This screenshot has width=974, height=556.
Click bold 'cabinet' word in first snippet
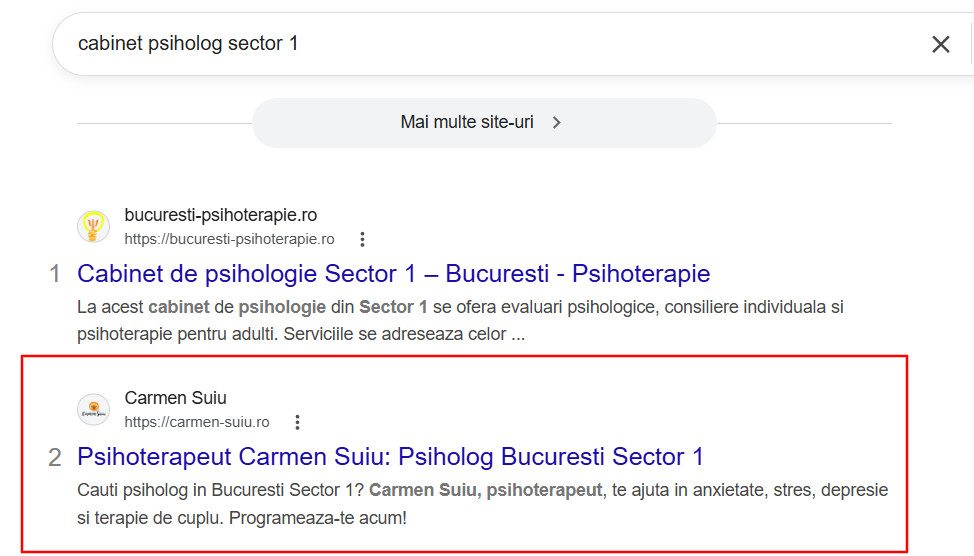(179, 307)
